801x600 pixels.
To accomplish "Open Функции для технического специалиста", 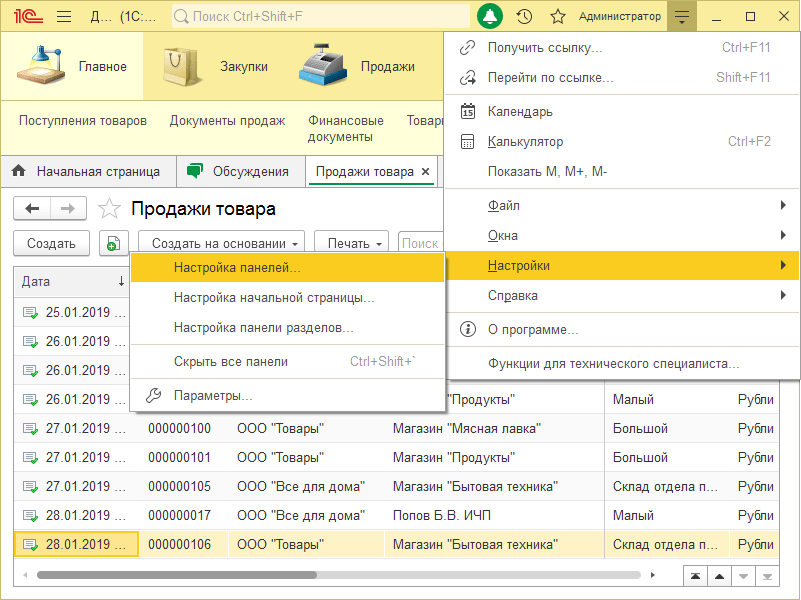I will click(622, 364).
